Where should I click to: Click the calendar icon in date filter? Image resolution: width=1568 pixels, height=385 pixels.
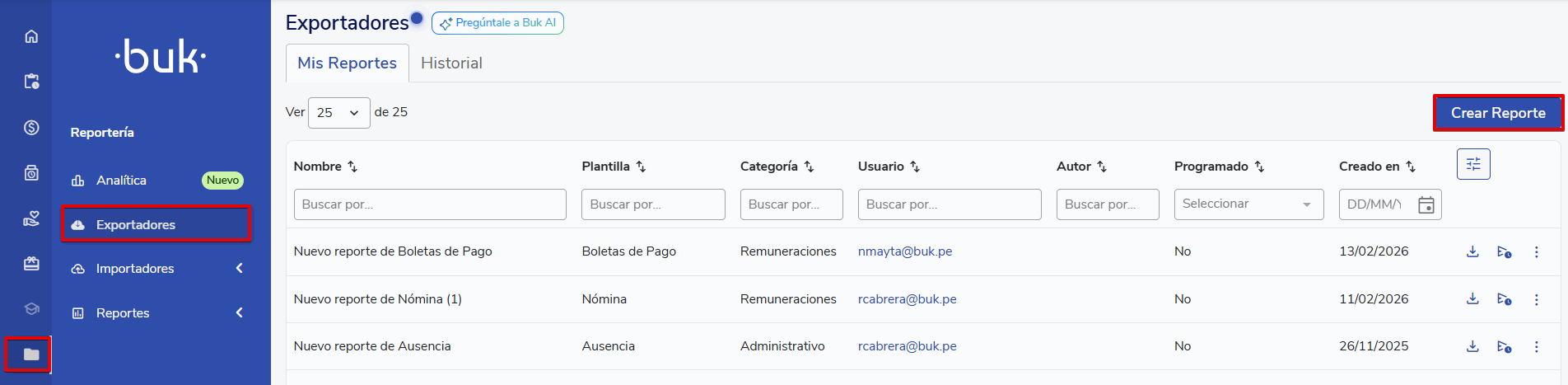coord(1426,205)
